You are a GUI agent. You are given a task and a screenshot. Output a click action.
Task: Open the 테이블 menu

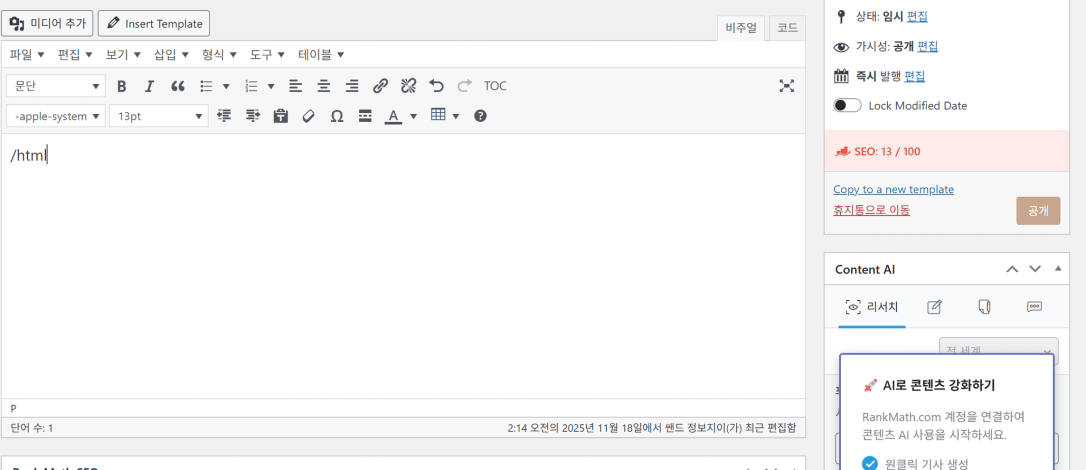[321, 55]
